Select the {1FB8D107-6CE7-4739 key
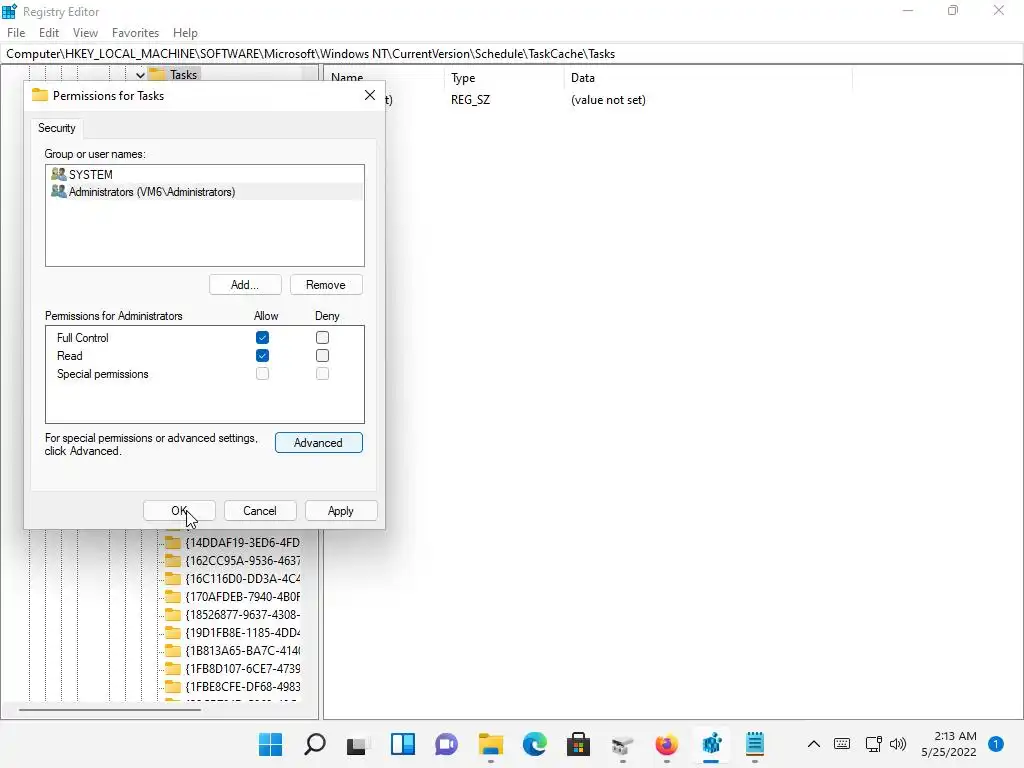Image resolution: width=1024 pixels, height=768 pixels. (x=242, y=669)
